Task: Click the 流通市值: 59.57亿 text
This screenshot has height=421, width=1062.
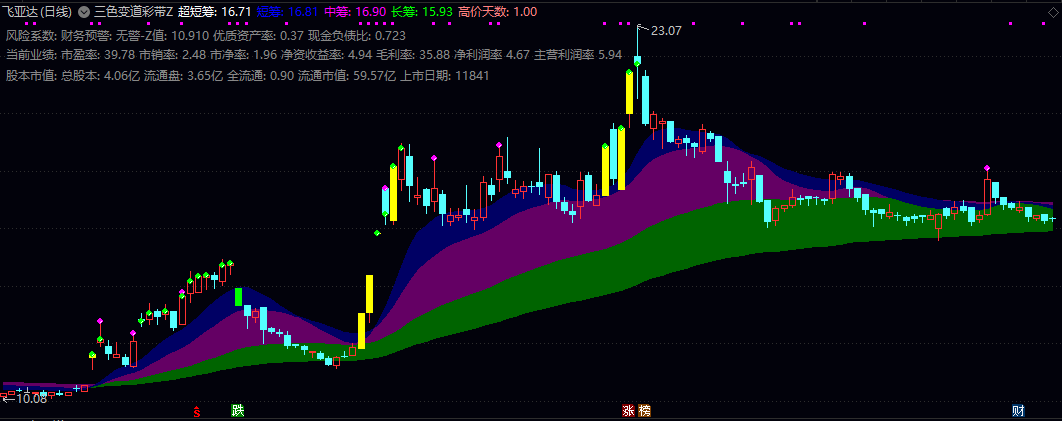Action: click(347, 75)
